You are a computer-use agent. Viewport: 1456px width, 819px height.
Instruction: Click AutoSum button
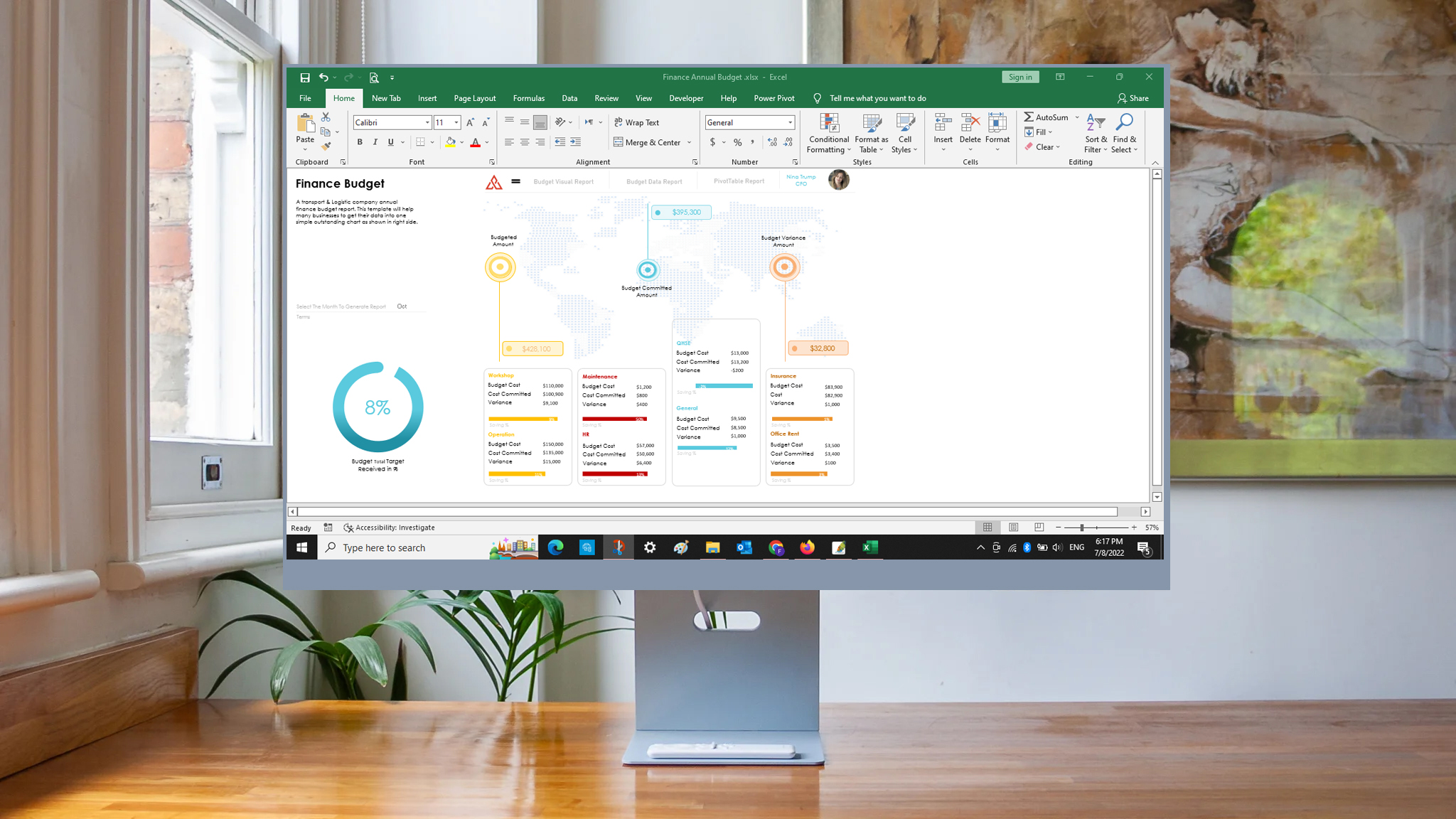click(1046, 117)
